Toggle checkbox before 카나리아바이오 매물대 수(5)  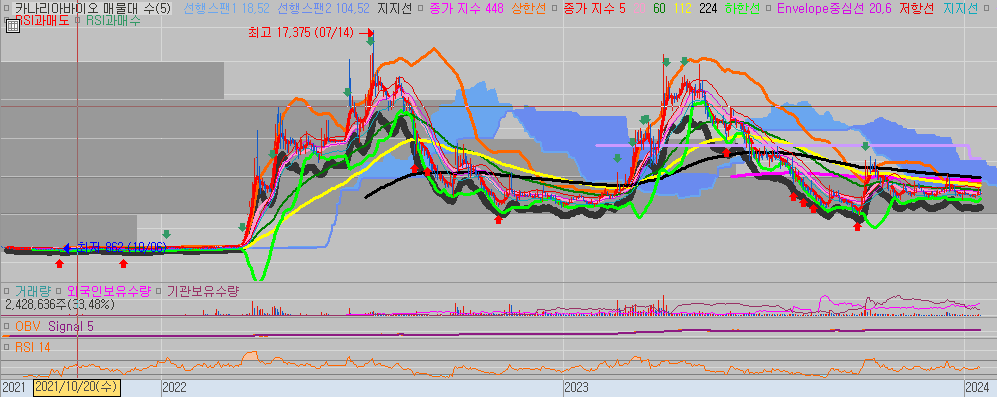pyautogui.click(x=6, y=9)
